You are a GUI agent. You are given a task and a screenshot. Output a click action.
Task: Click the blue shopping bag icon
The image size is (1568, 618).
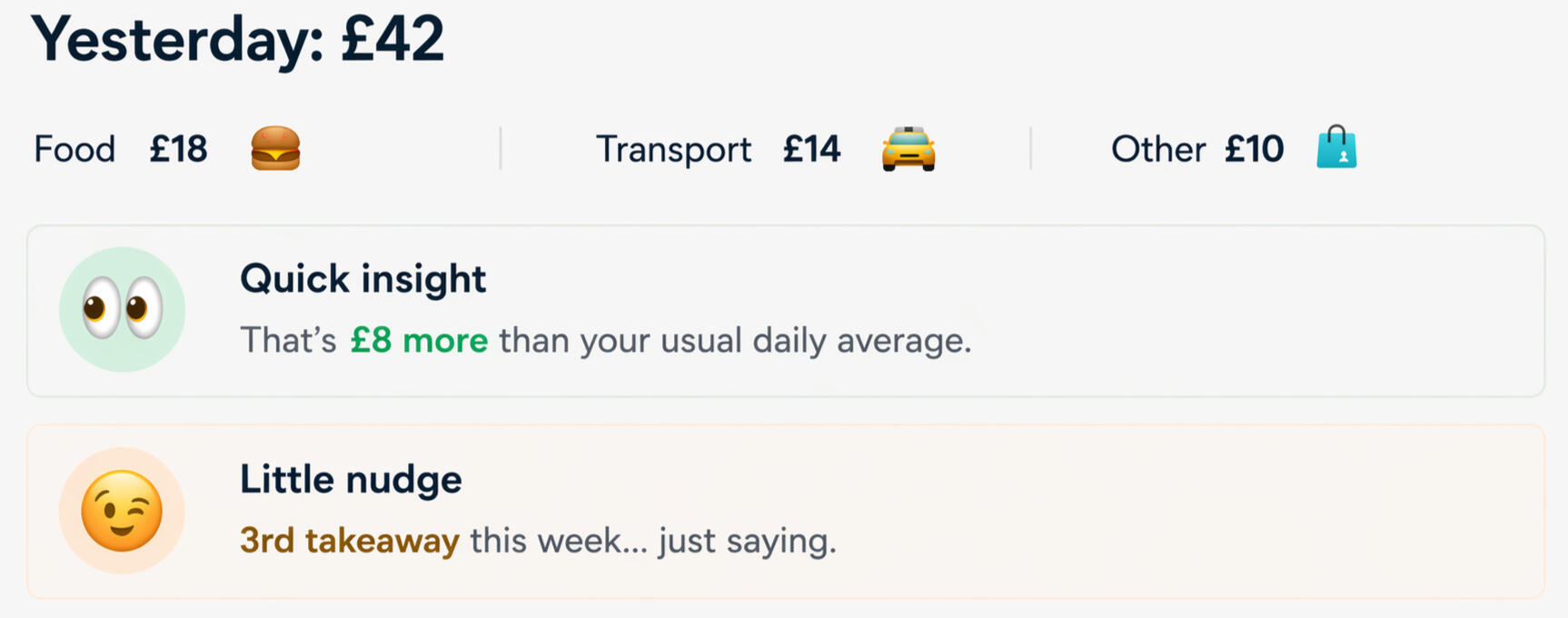point(1336,147)
